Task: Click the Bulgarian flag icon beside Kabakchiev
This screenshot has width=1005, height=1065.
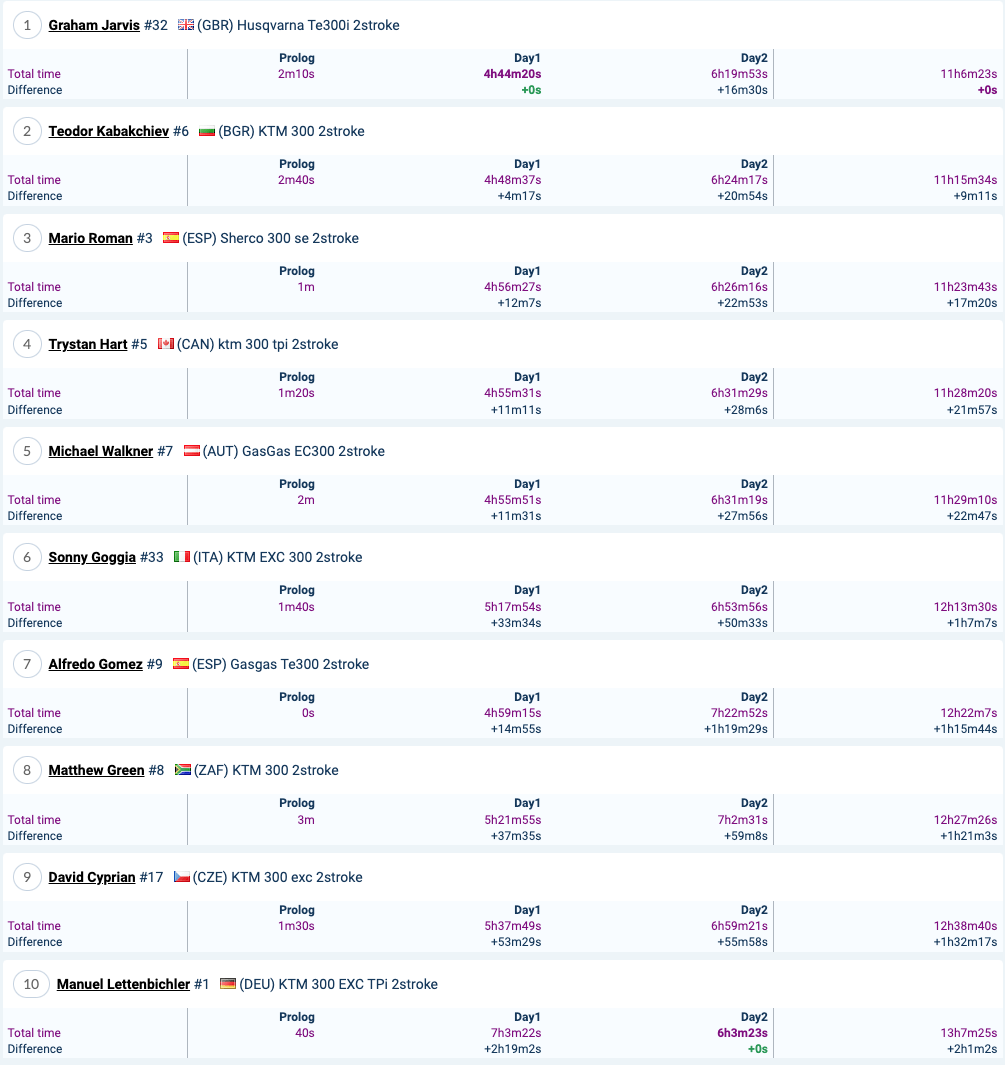Action: point(207,131)
